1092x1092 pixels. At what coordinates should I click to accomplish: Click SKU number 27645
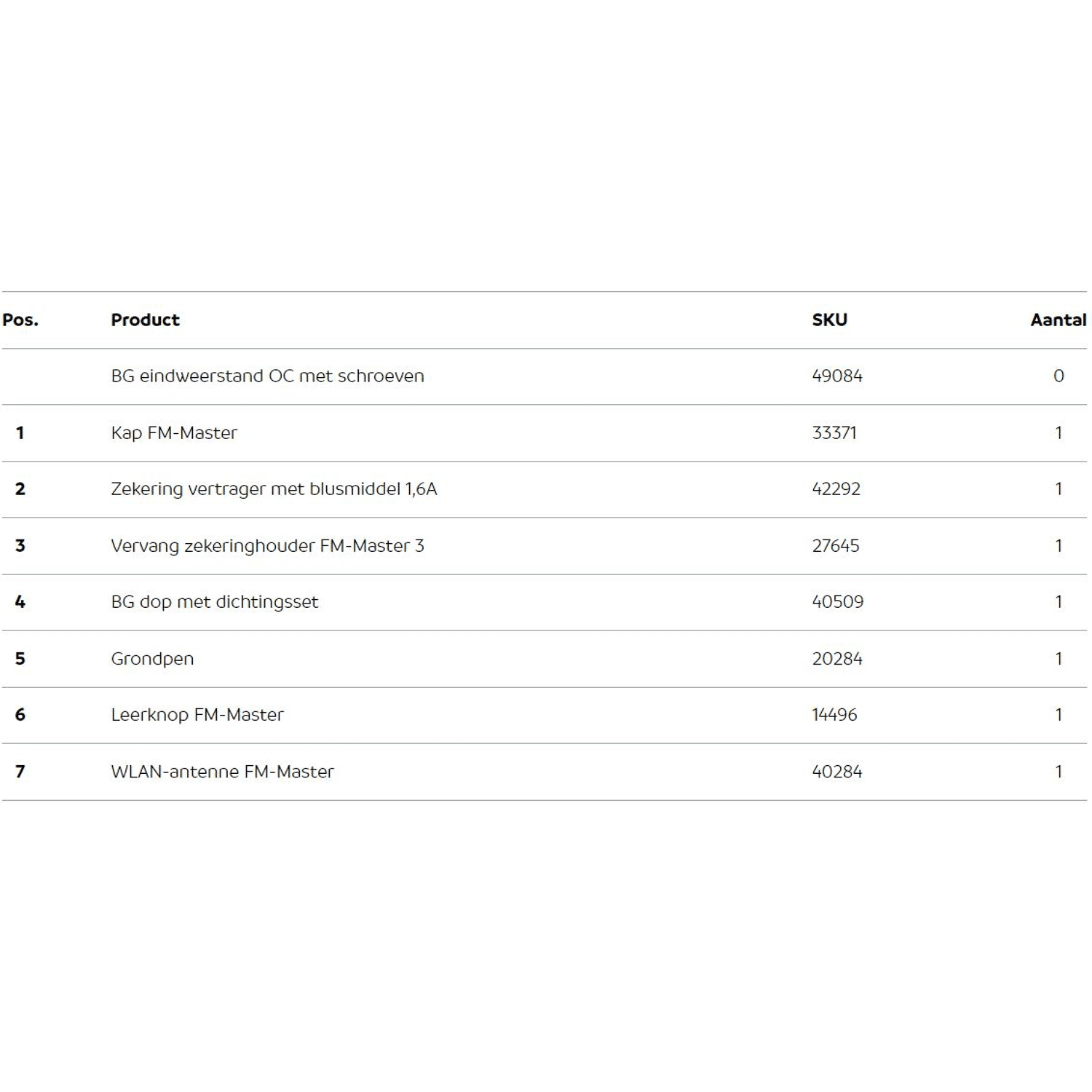pos(836,546)
